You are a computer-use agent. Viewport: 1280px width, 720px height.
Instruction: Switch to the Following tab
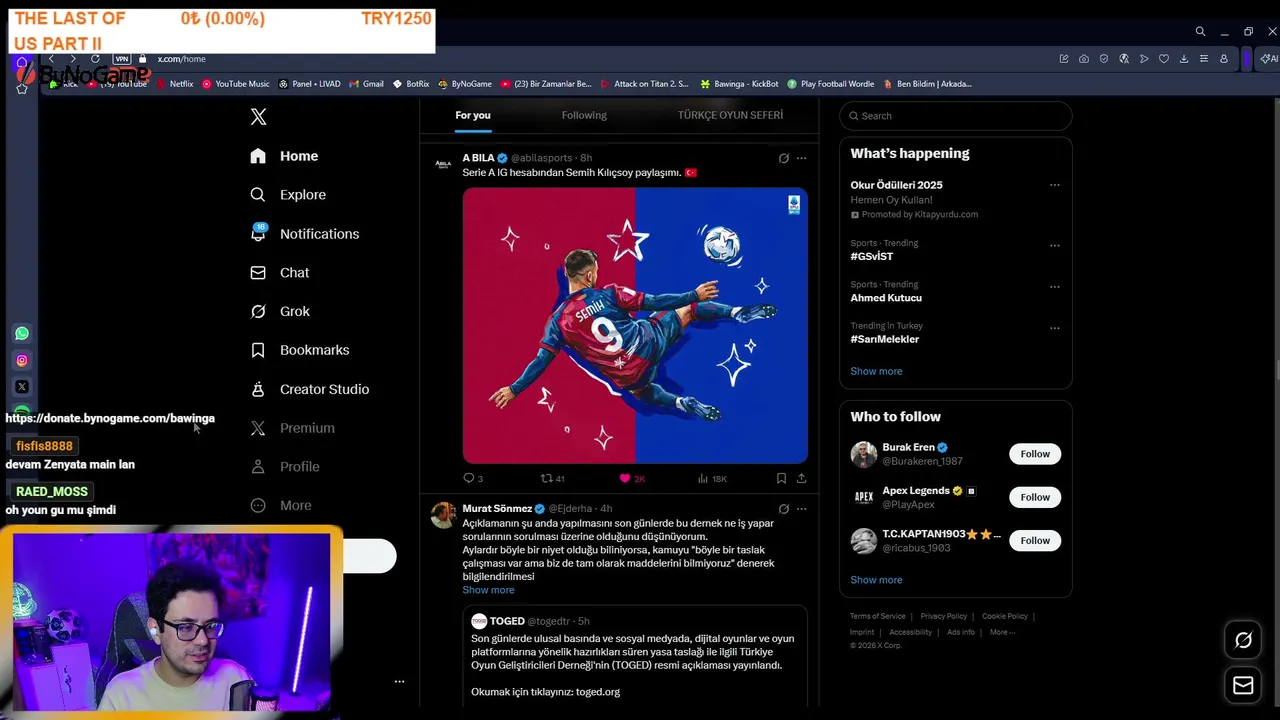[584, 115]
